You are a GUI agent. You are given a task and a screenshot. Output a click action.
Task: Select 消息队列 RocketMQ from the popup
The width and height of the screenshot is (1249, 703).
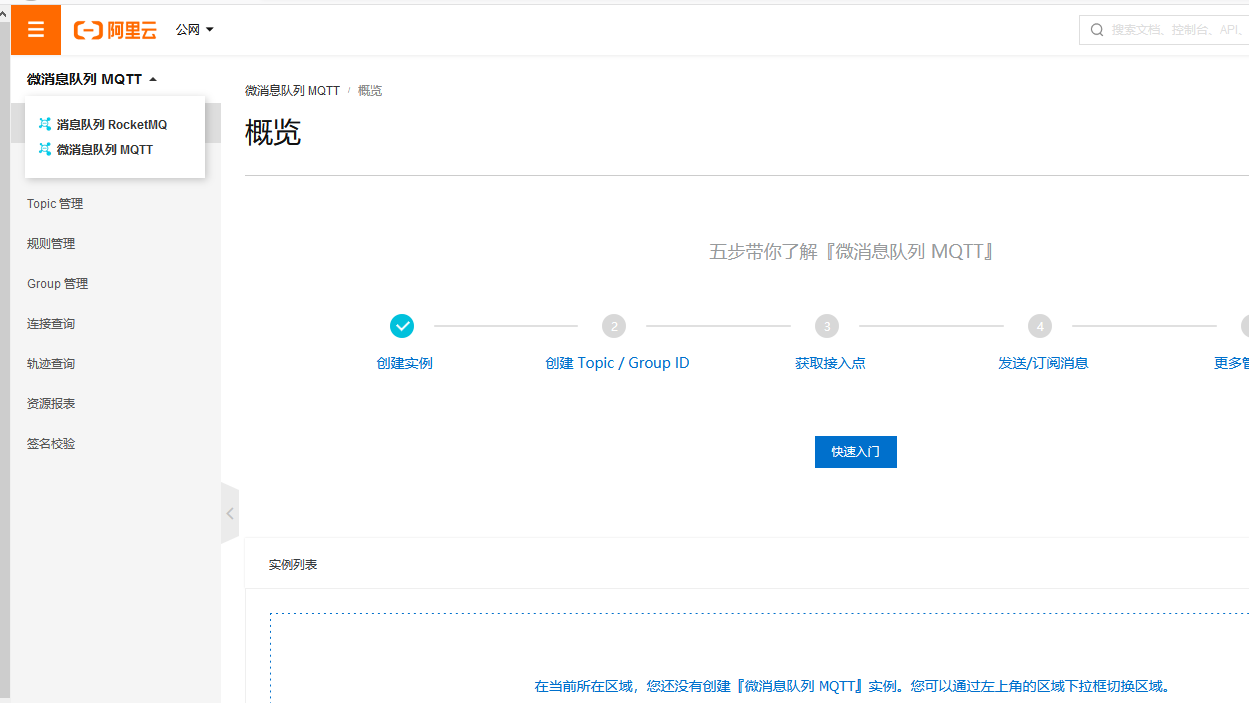pos(112,125)
